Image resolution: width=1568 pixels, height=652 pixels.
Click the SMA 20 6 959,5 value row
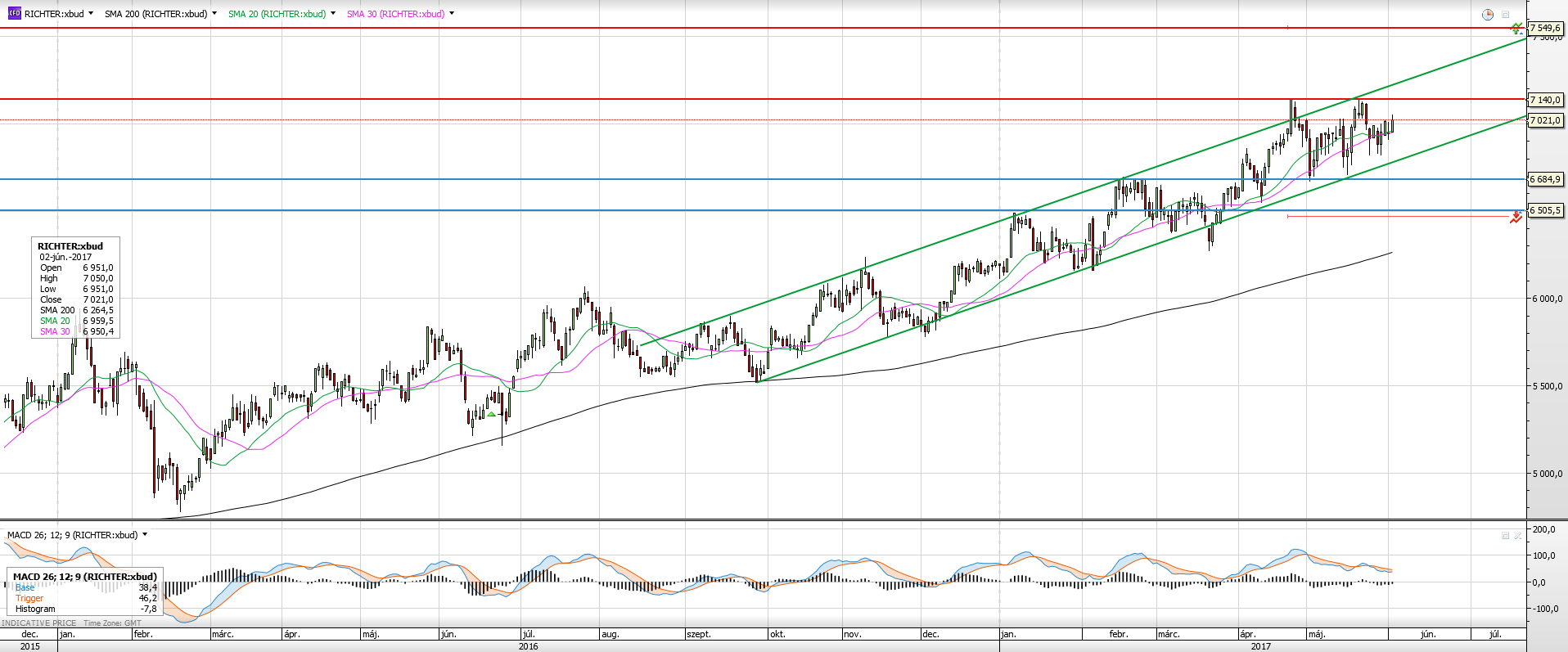pyautogui.click(x=77, y=321)
